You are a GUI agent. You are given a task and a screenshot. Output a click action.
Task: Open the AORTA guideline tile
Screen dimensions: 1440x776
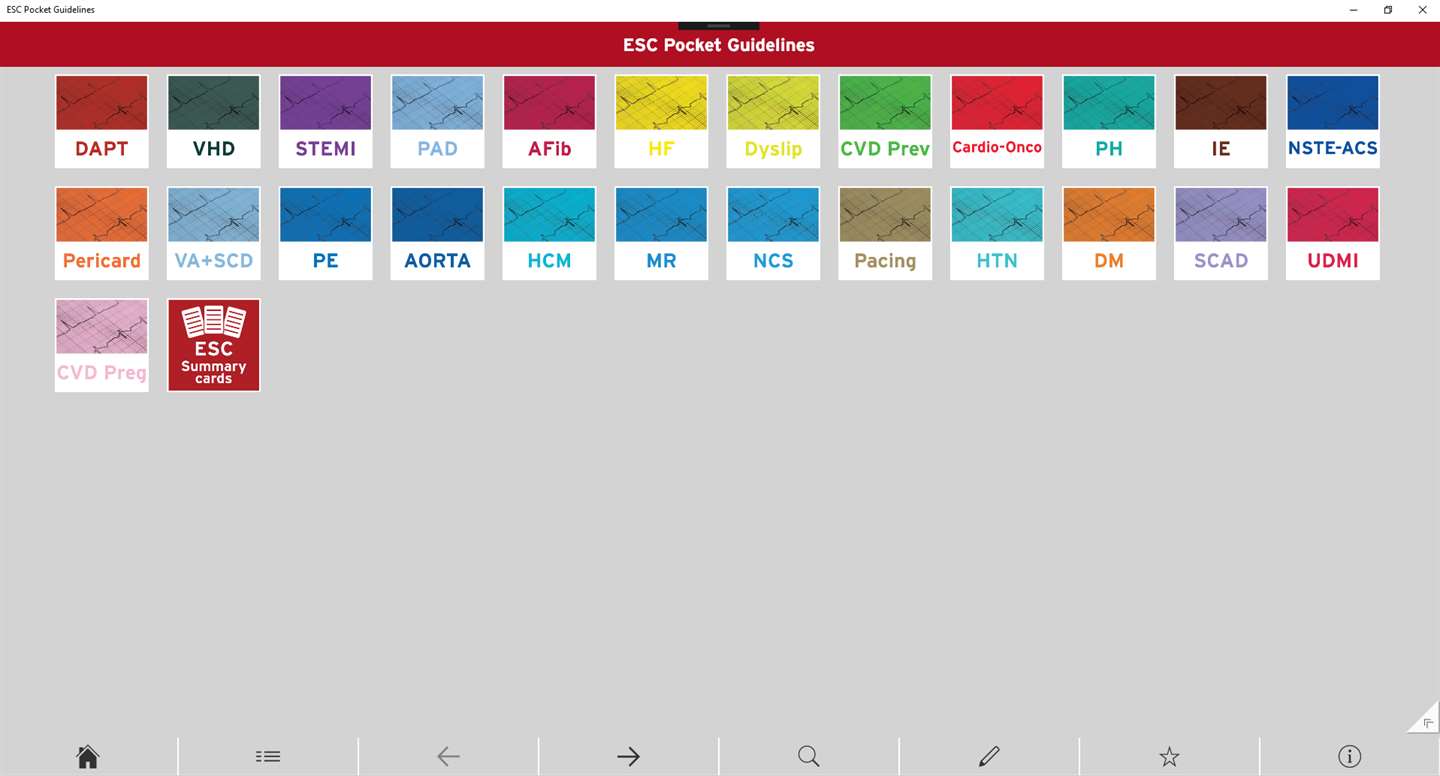438,234
